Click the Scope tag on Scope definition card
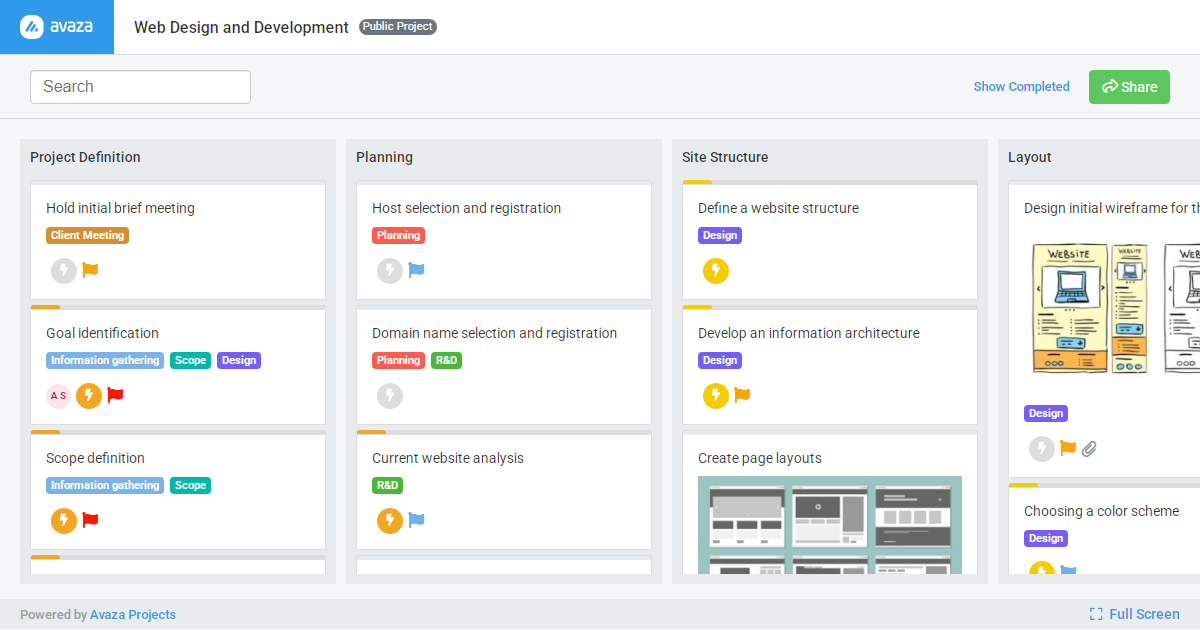Screen dimensions: 1200x630 coord(190,486)
